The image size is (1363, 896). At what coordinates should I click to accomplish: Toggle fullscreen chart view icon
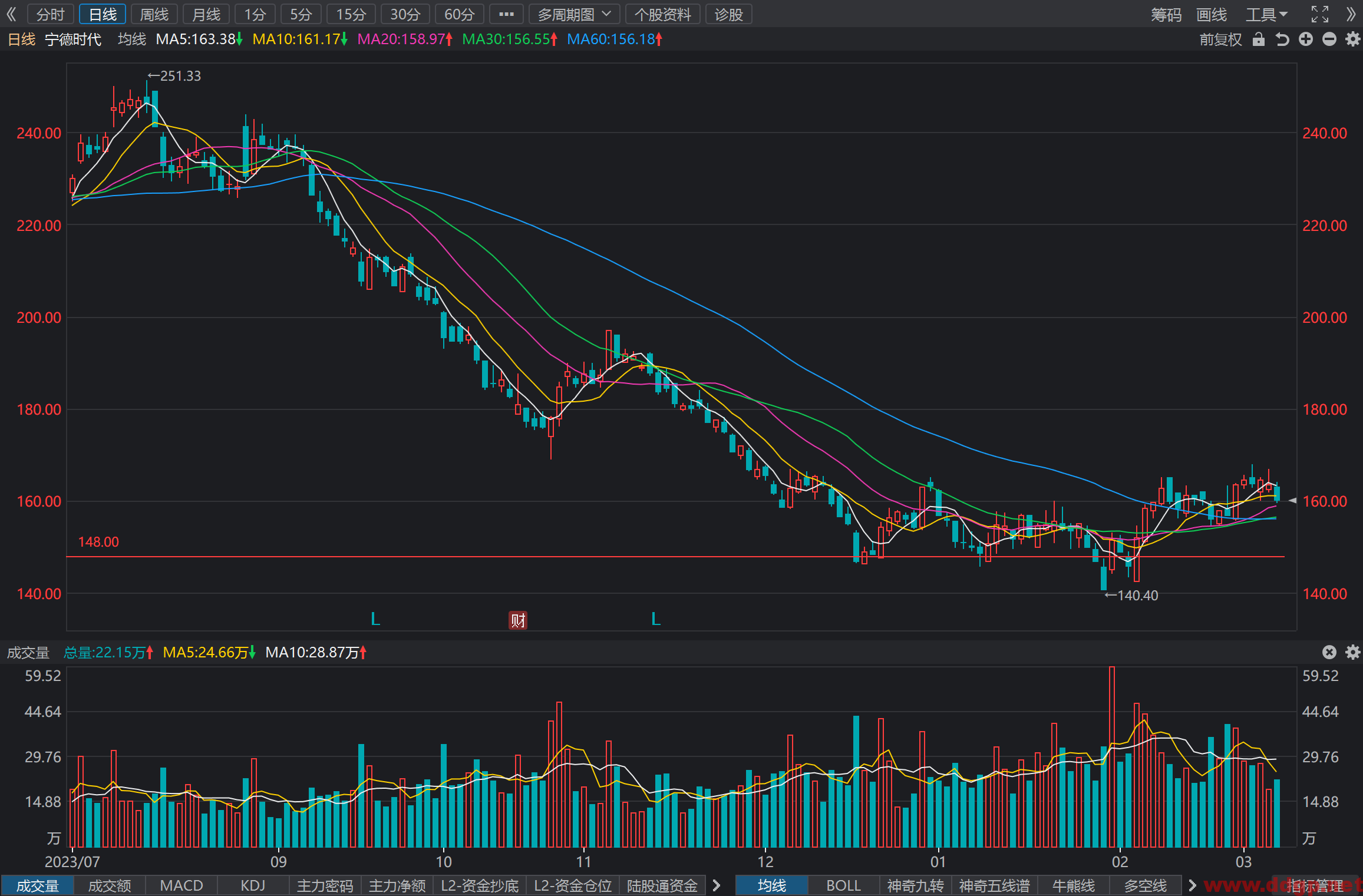1320,14
